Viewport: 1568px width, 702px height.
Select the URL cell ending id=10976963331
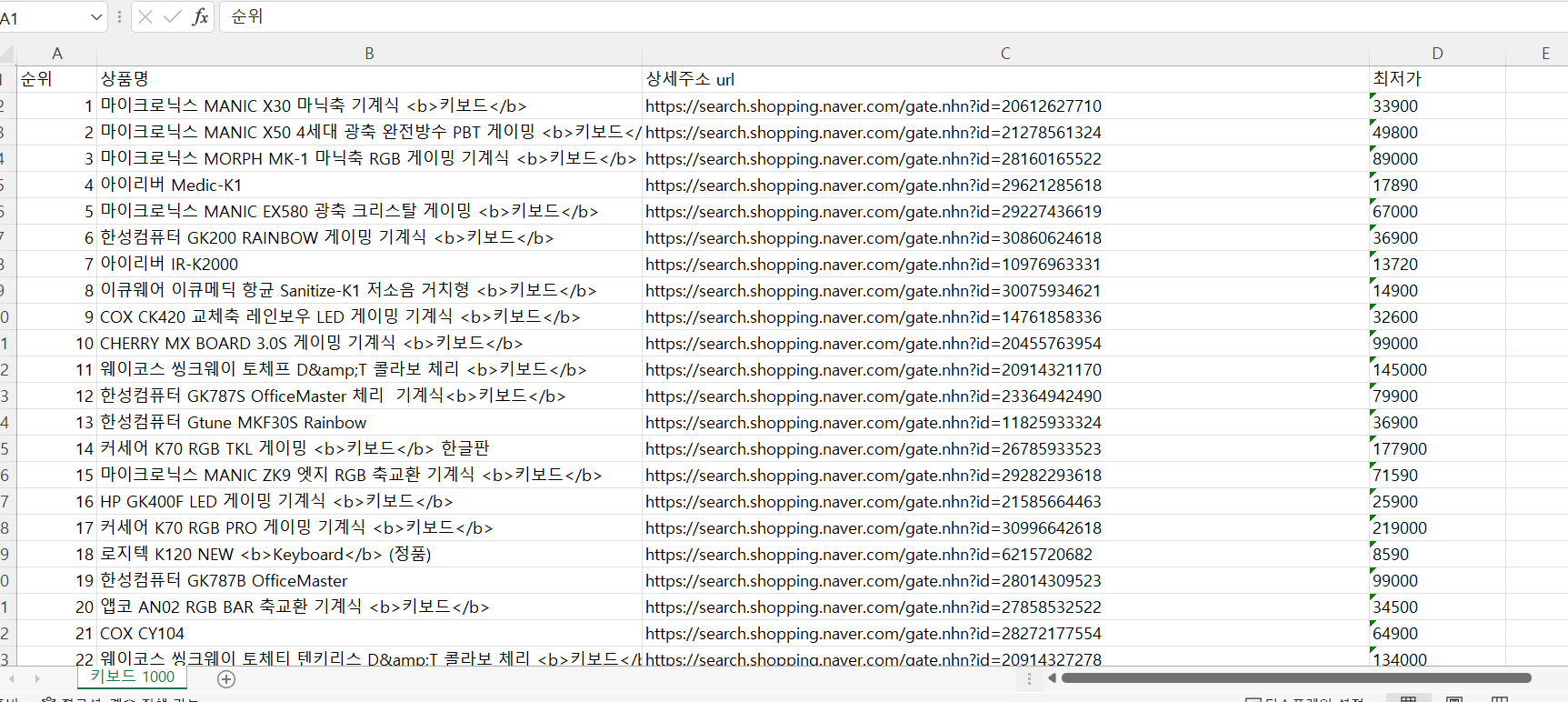click(x=1005, y=264)
